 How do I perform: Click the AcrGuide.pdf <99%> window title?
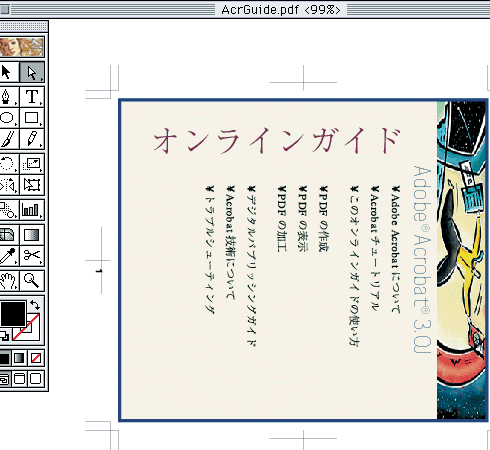point(281,10)
